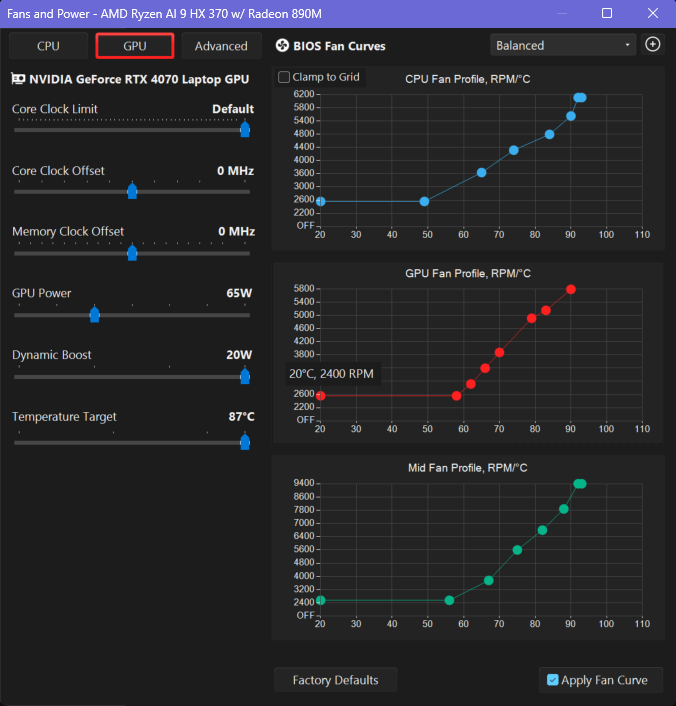Select CPU fan curve point at 90°C
Viewport: 676px width, 706px height.
tap(571, 116)
